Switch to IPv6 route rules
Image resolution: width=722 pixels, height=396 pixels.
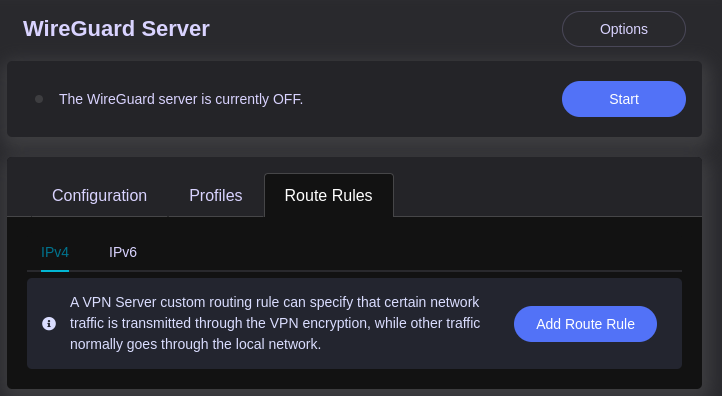pyautogui.click(x=122, y=252)
